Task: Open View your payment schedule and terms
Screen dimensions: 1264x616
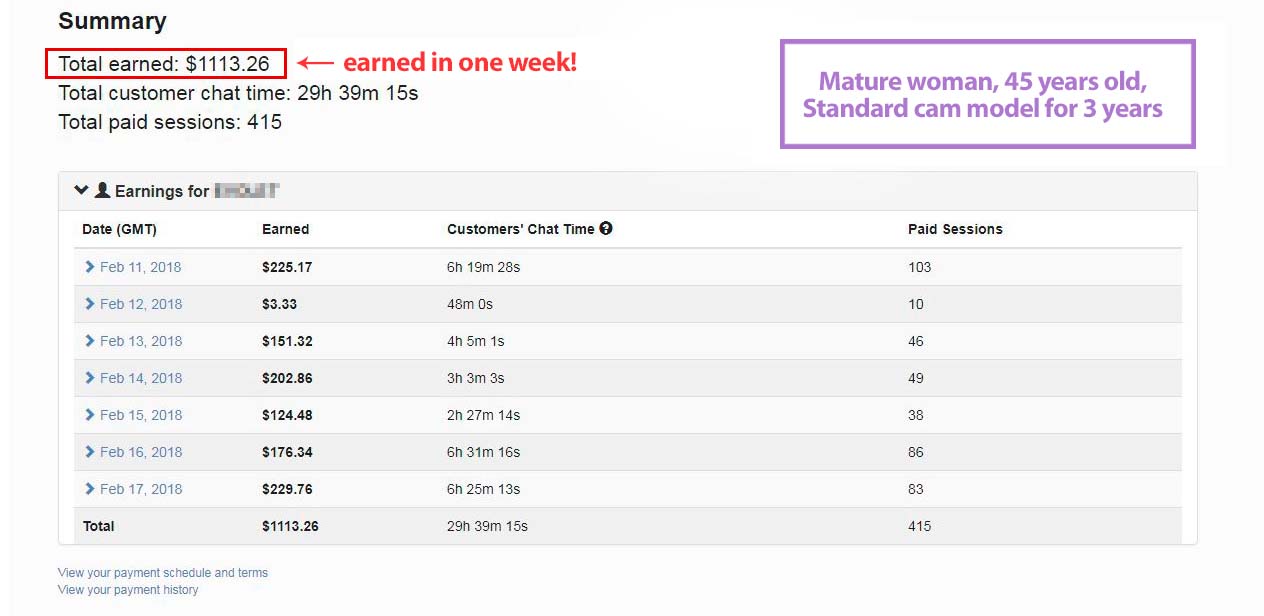Action: point(163,573)
